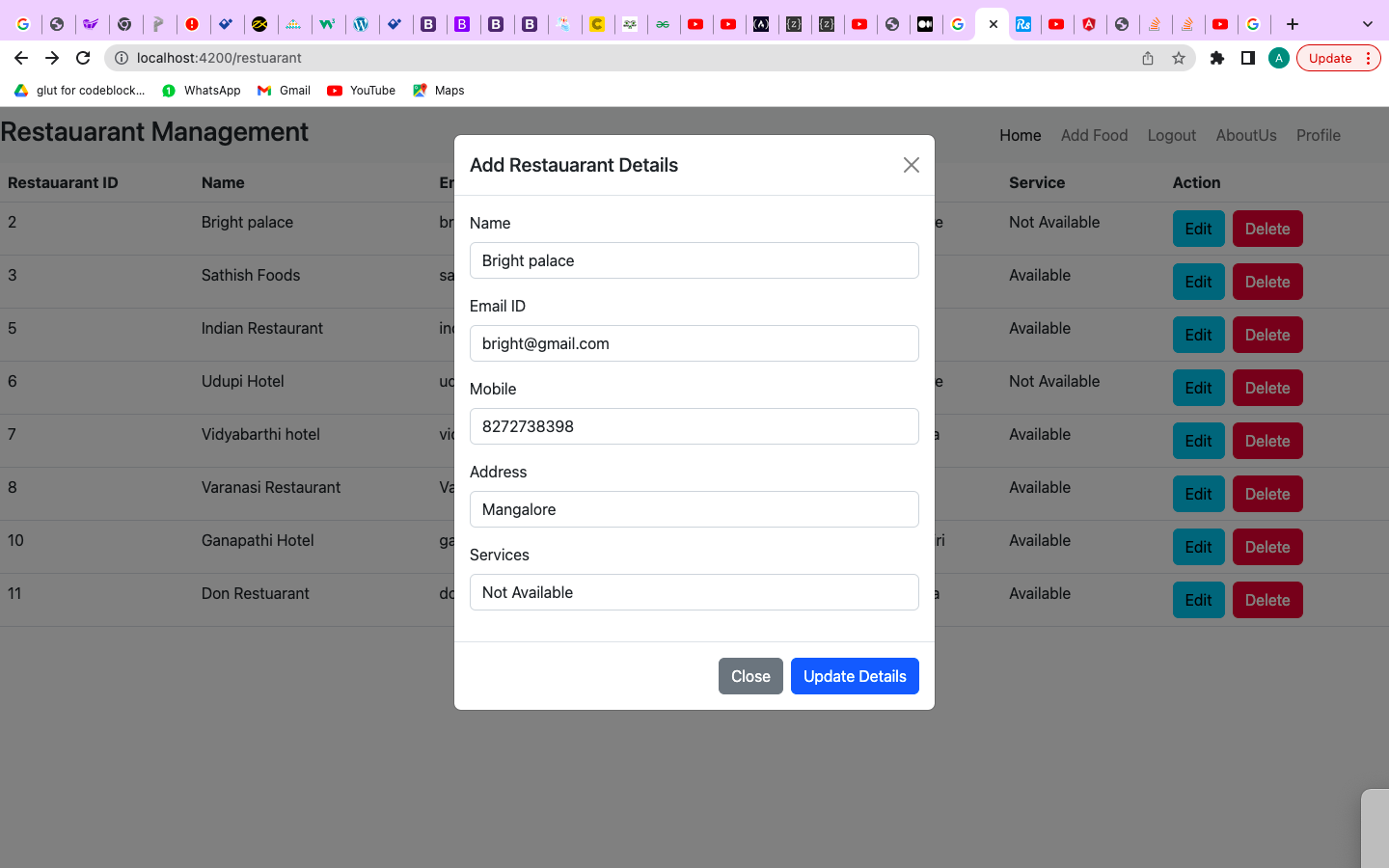The image size is (1389, 868).
Task: Open the YouTube bookmark
Action: pyautogui.click(x=361, y=91)
